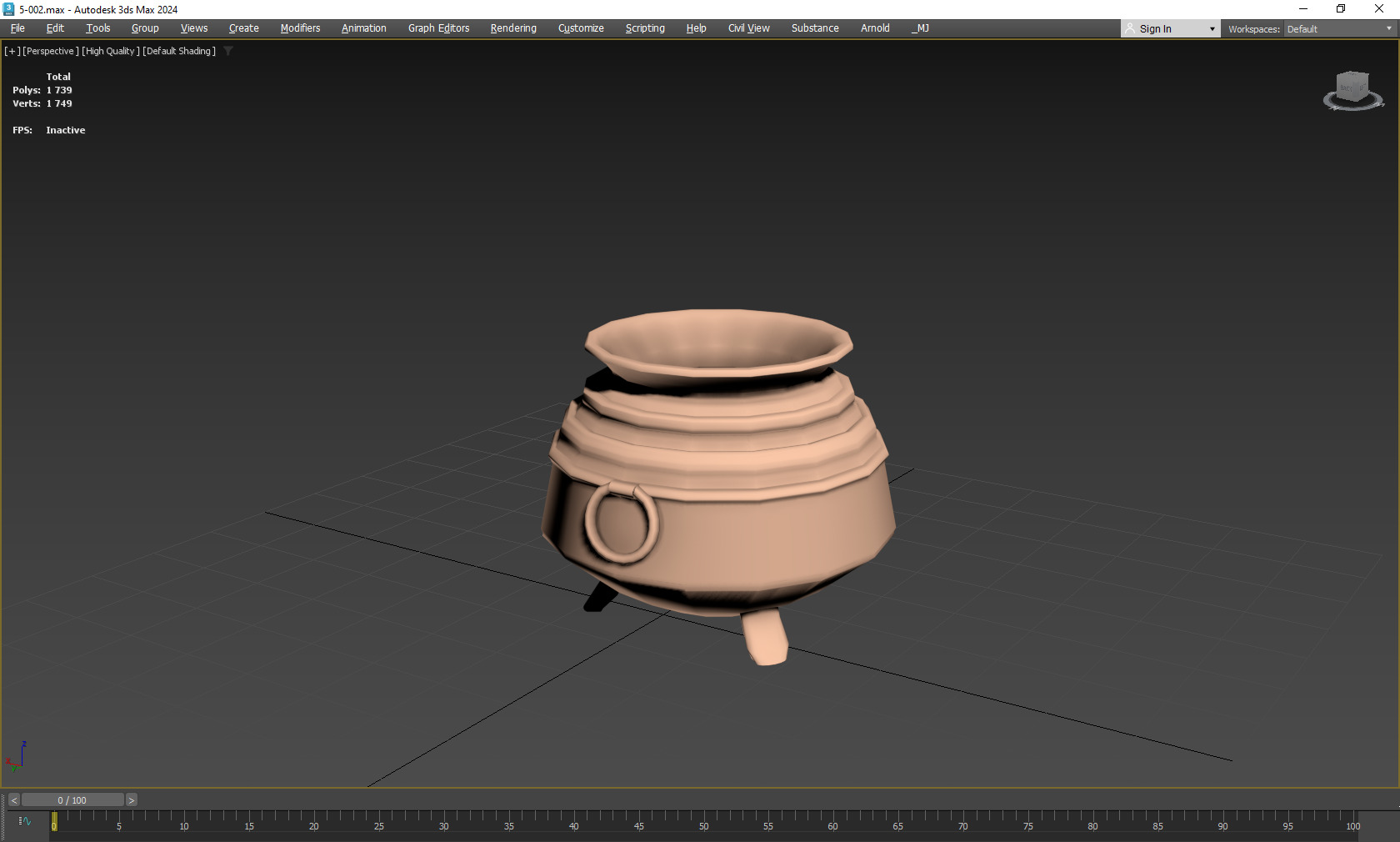1400x842 pixels.
Task: Open the File menu
Action: (17, 28)
